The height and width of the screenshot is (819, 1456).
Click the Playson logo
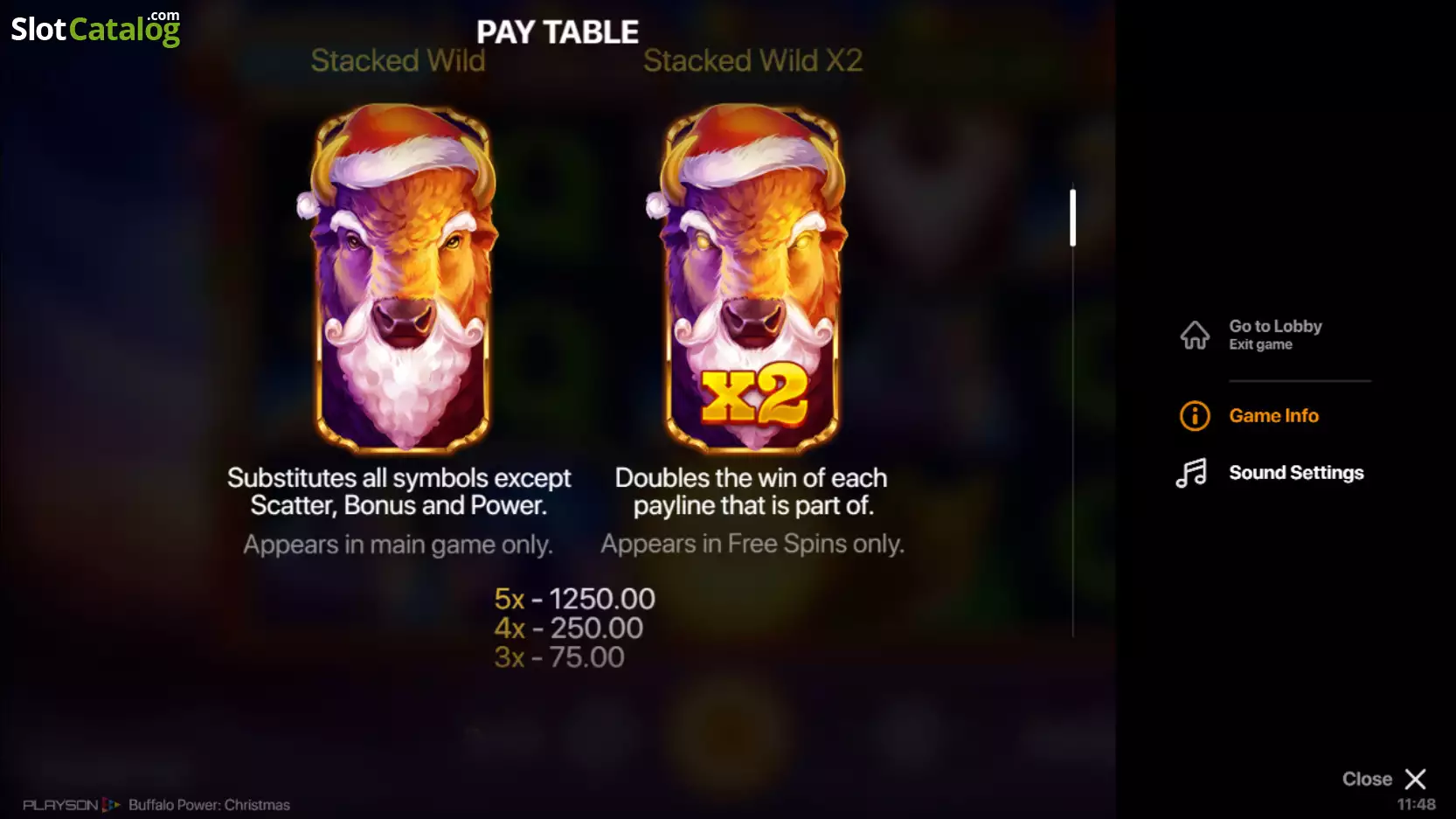pyautogui.click(x=71, y=805)
